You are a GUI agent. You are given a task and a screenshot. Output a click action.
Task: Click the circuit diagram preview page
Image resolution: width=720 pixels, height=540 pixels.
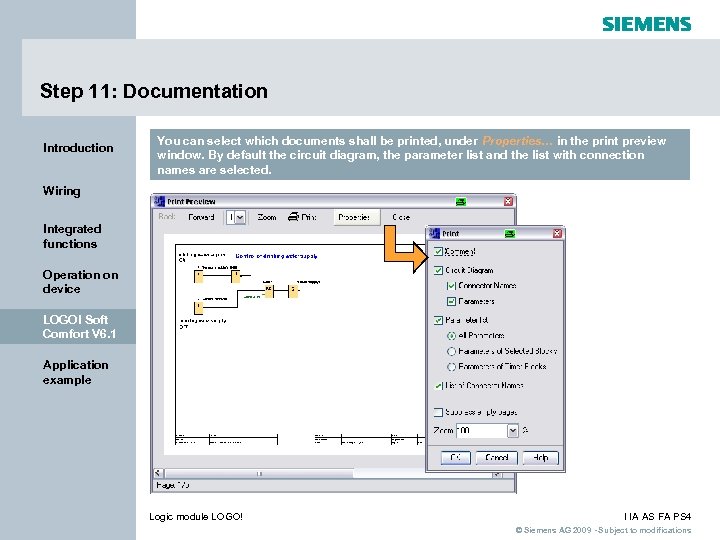(294, 344)
